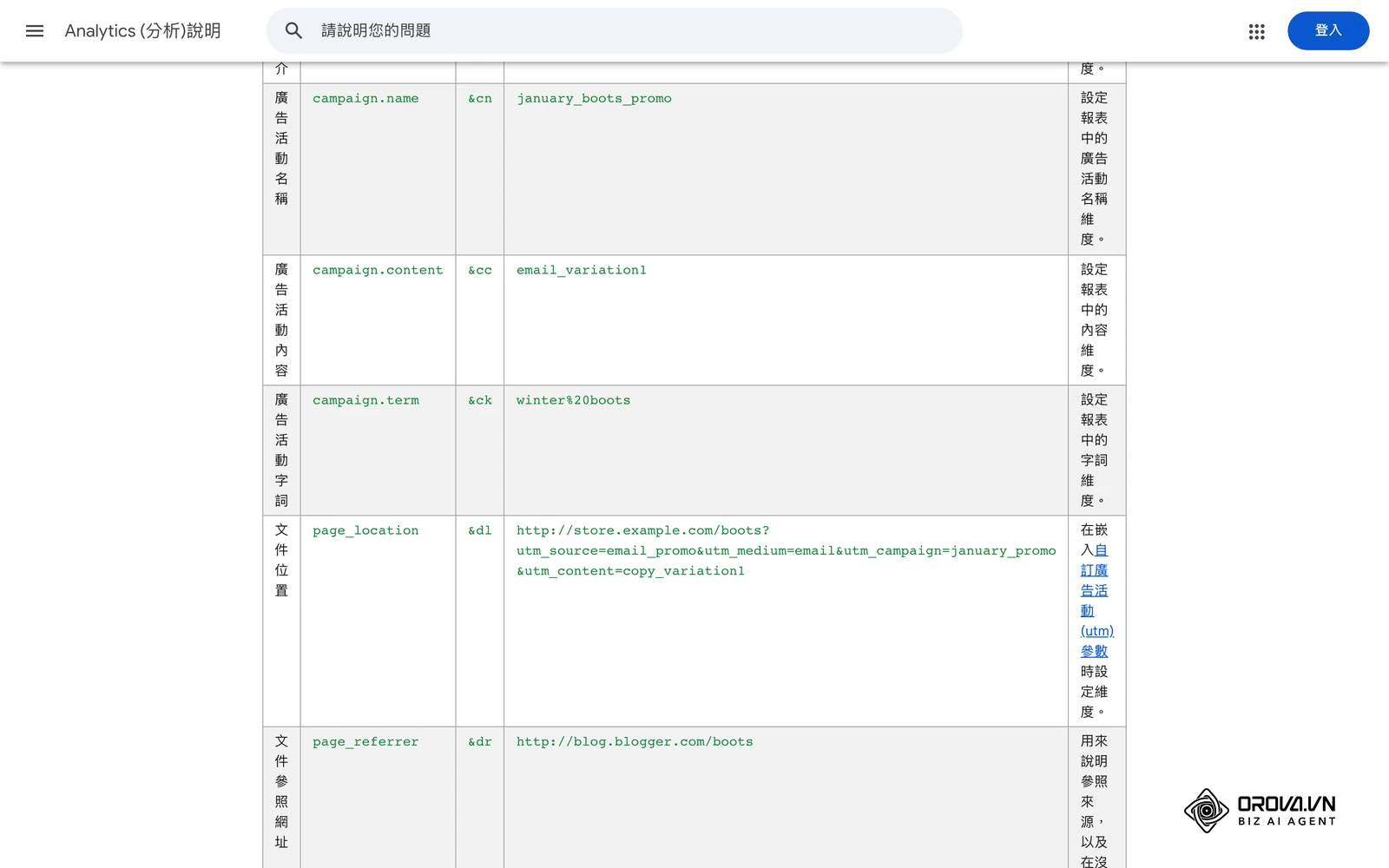This screenshot has width=1389, height=868.
Task: Click the email_variation1 example value
Action: [x=582, y=271]
